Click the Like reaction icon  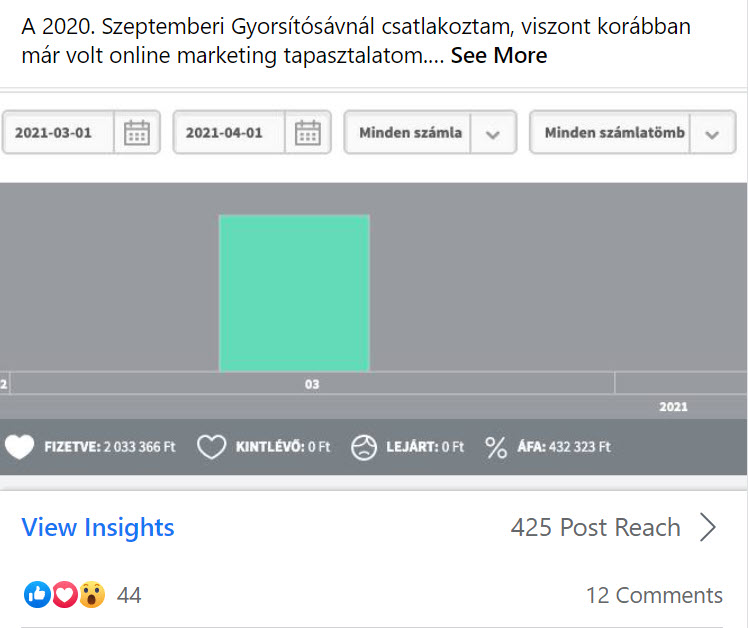[x=37, y=595]
